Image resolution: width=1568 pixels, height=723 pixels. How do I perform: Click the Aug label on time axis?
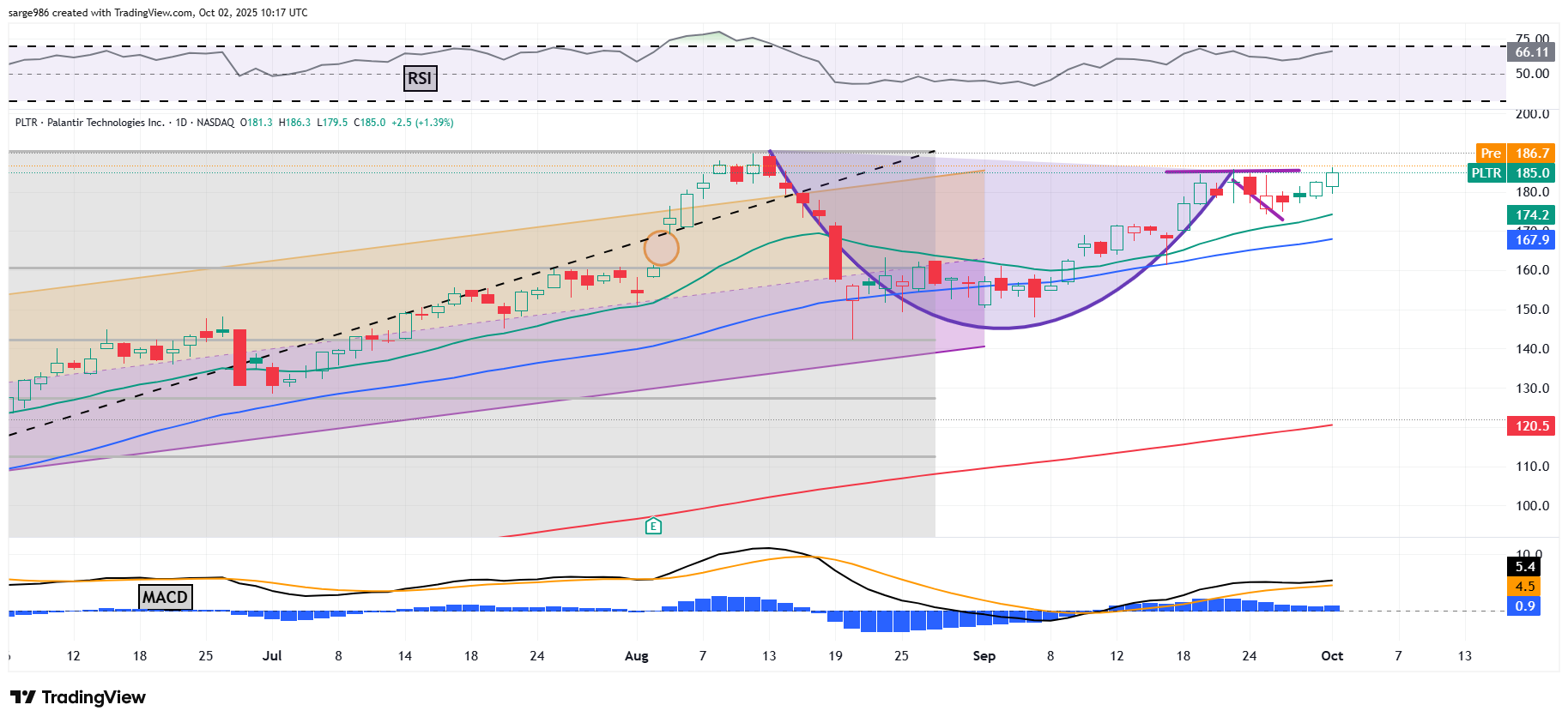[636, 656]
